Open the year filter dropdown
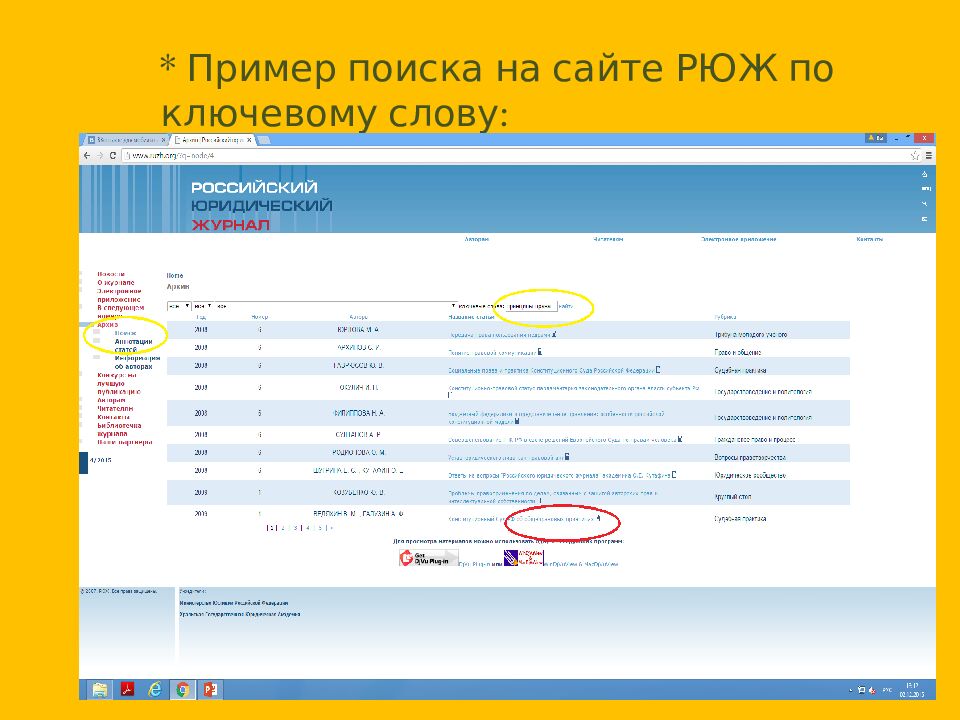The height and width of the screenshot is (720, 960). point(177,305)
